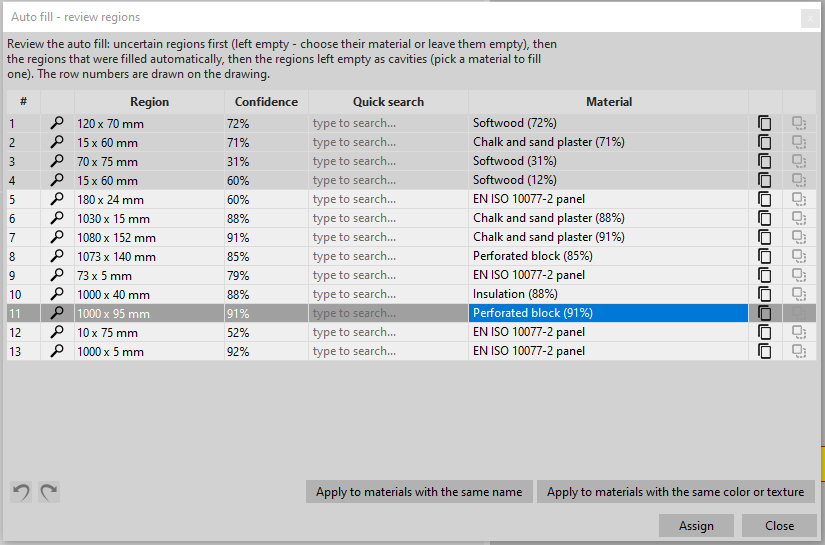
Task: Copy material icon for Softwood (31%) row
Action: pyautogui.click(x=764, y=161)
